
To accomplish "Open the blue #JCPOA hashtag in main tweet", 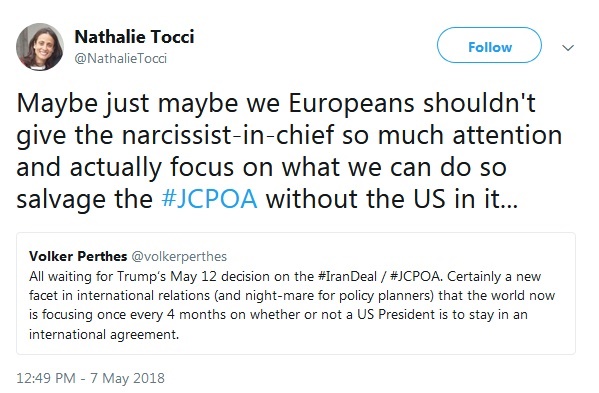I will point(209,199).
